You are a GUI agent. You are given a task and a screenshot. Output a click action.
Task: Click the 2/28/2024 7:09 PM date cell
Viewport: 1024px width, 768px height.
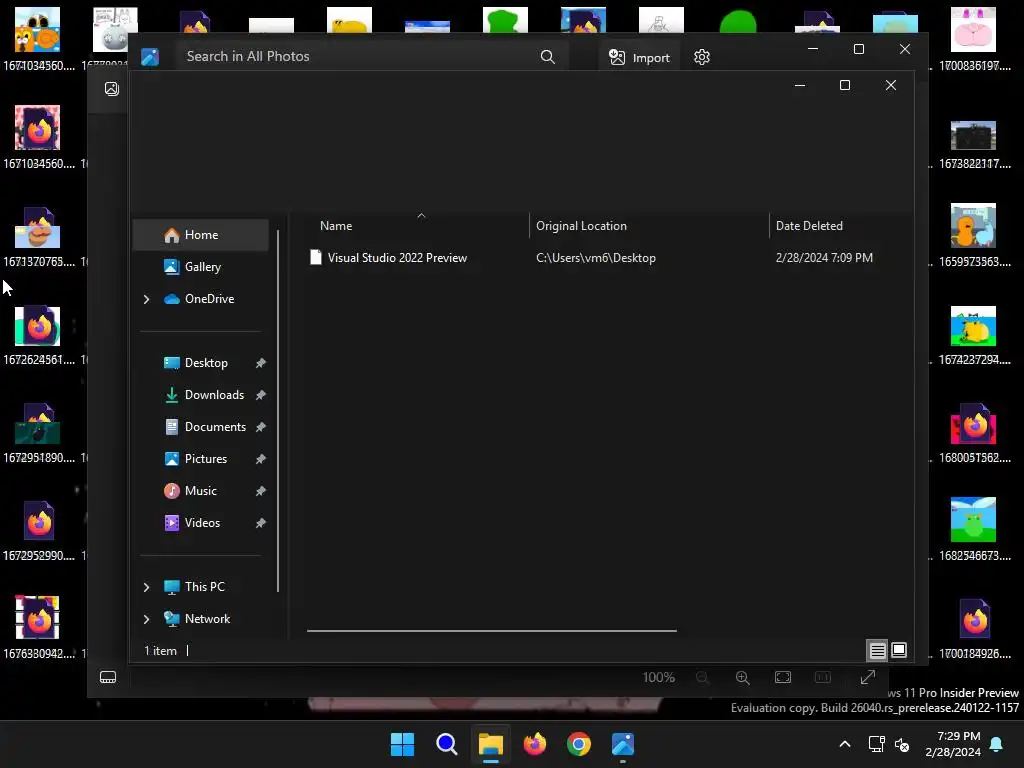pos(824,258)
